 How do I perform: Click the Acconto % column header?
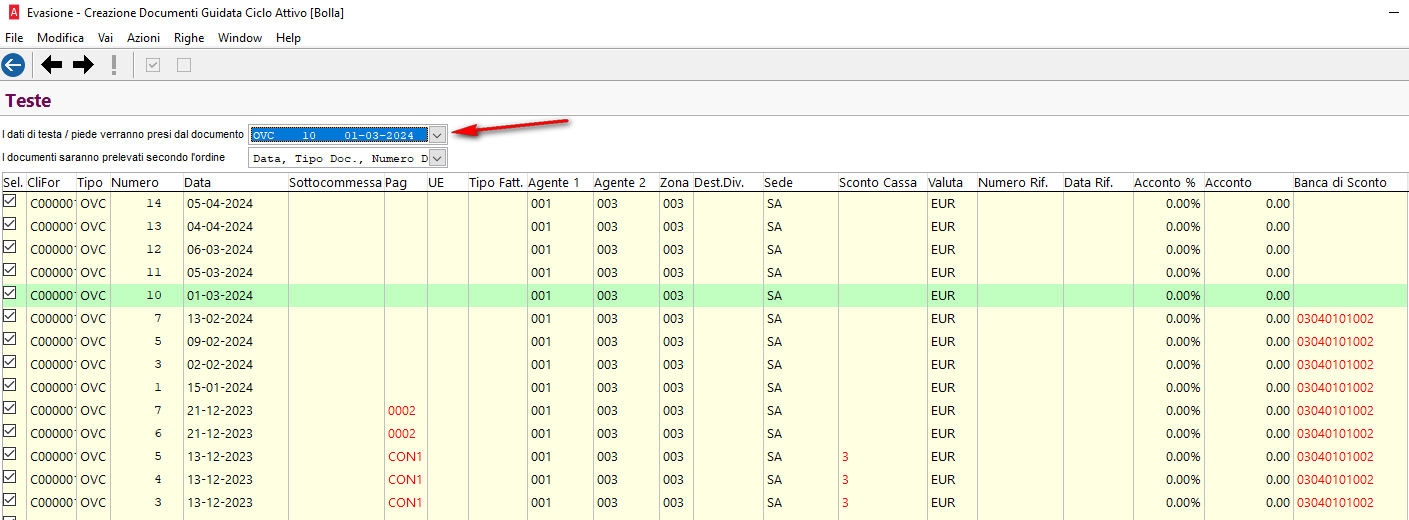[x=1167, y=183]
